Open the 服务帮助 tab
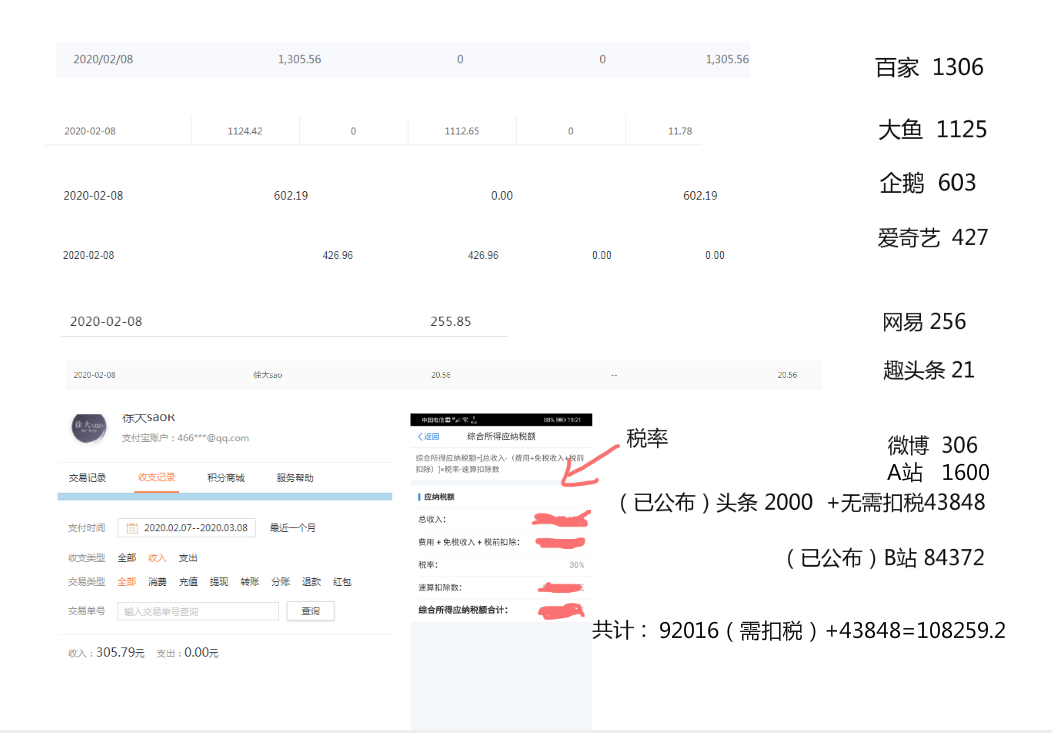The image size is (1052, 733). pos(295,477)
